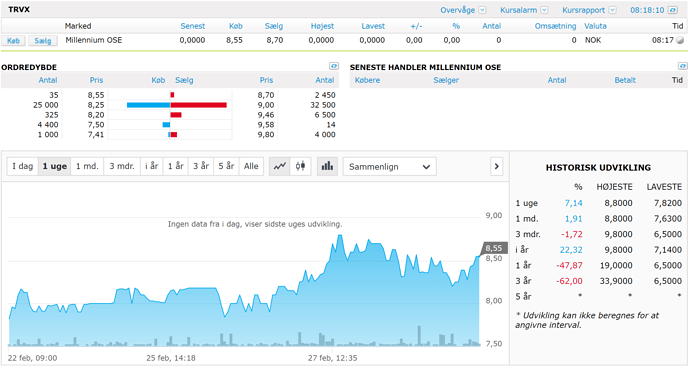Select the Alle time range tab
Image resolution: width=690 pixels, height=366 pixels.
tap(251, 166)
